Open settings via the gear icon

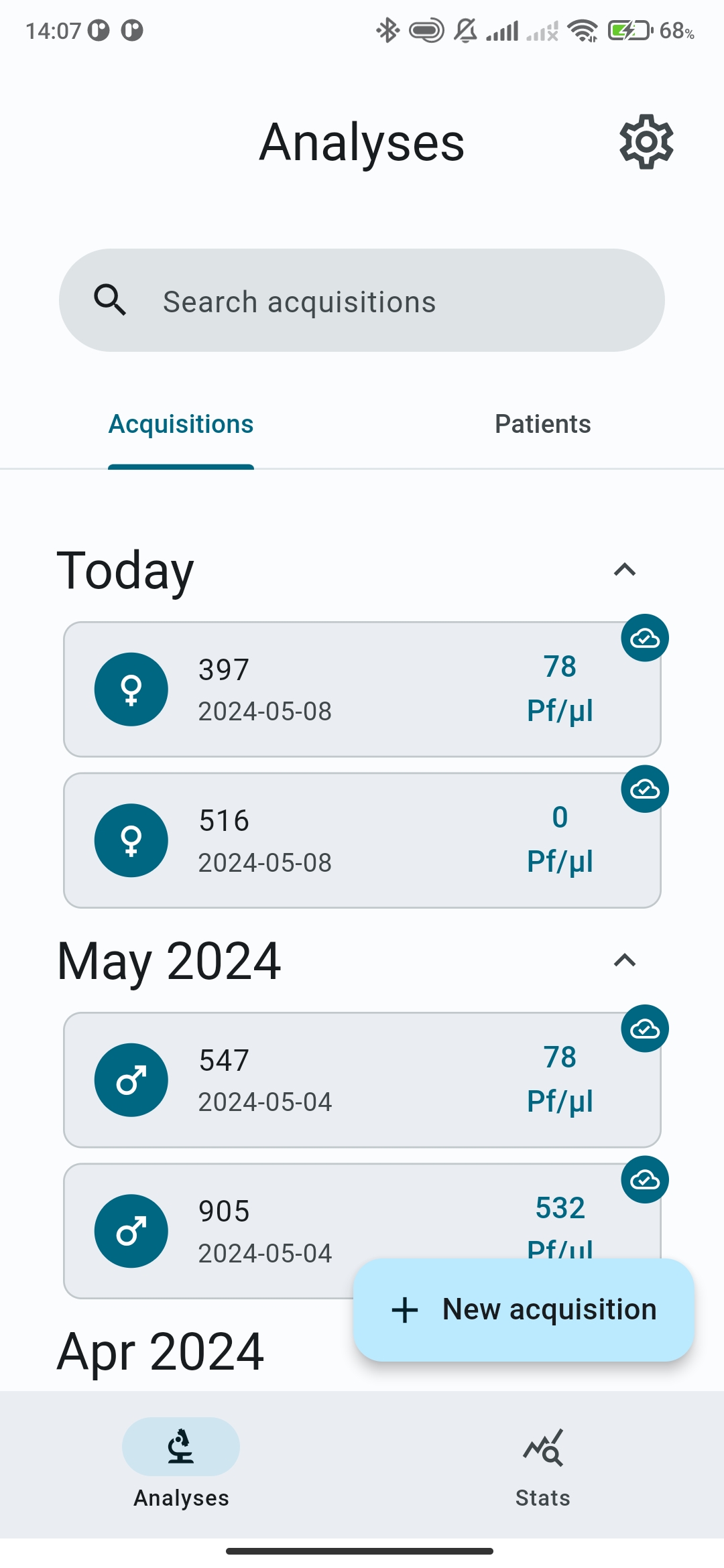646,141
